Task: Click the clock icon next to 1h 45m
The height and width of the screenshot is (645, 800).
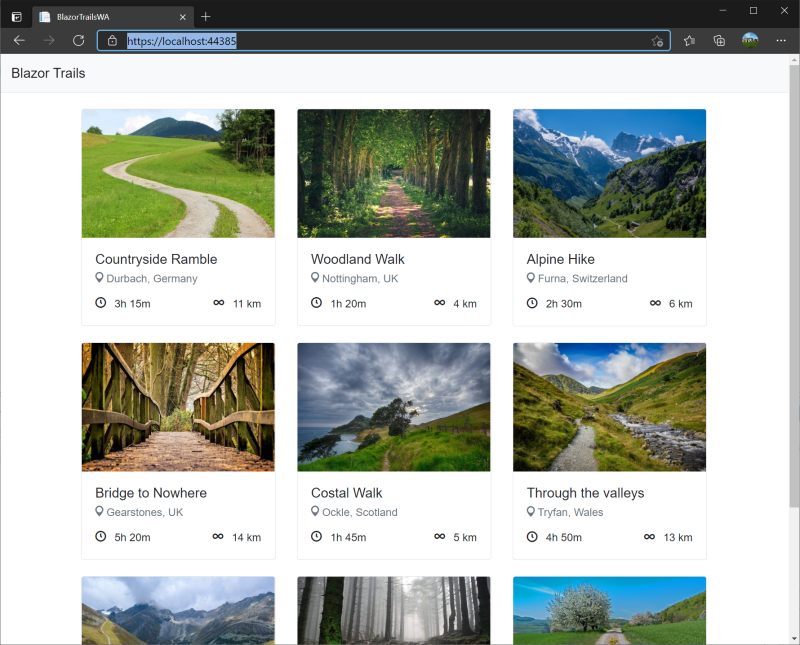Action: click(x=317, y=536)
